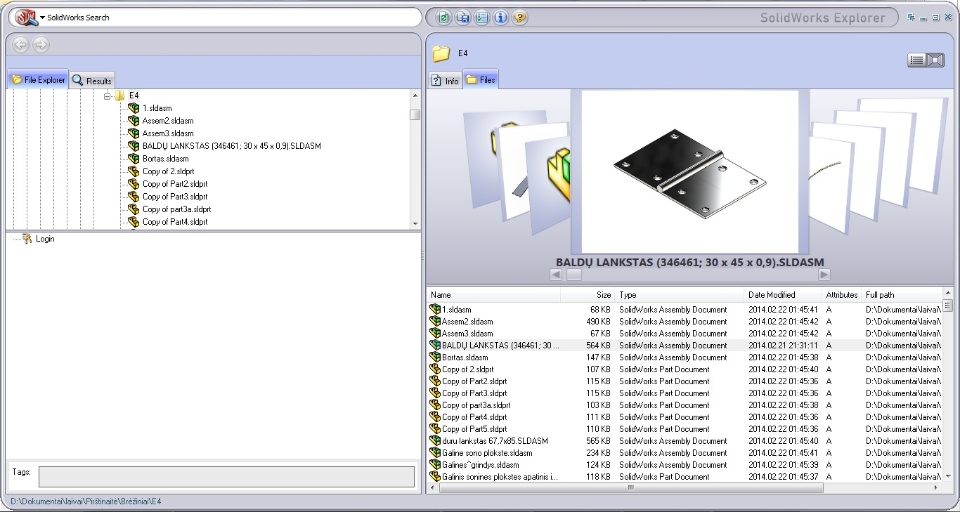The height and width of the screenshot is (512, 960).
Task: Select Copy of Part3.sldprt in tree
Action: tap(168, 197)
